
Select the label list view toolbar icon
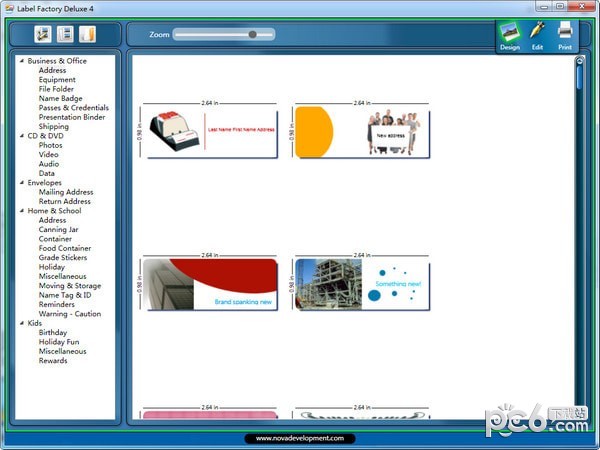(65, 34)
